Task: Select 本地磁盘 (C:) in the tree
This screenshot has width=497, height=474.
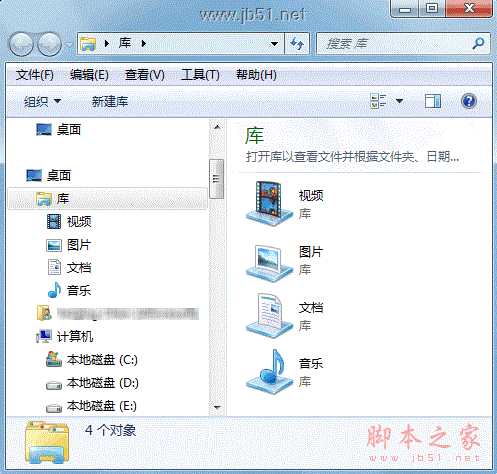Action: point(92,360)
